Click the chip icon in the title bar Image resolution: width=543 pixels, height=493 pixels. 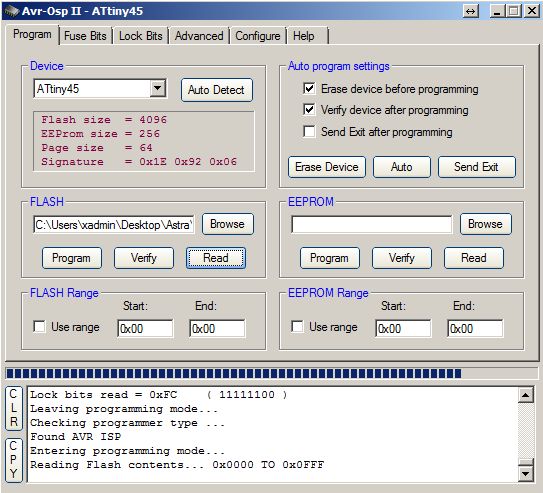pos(11,11)
